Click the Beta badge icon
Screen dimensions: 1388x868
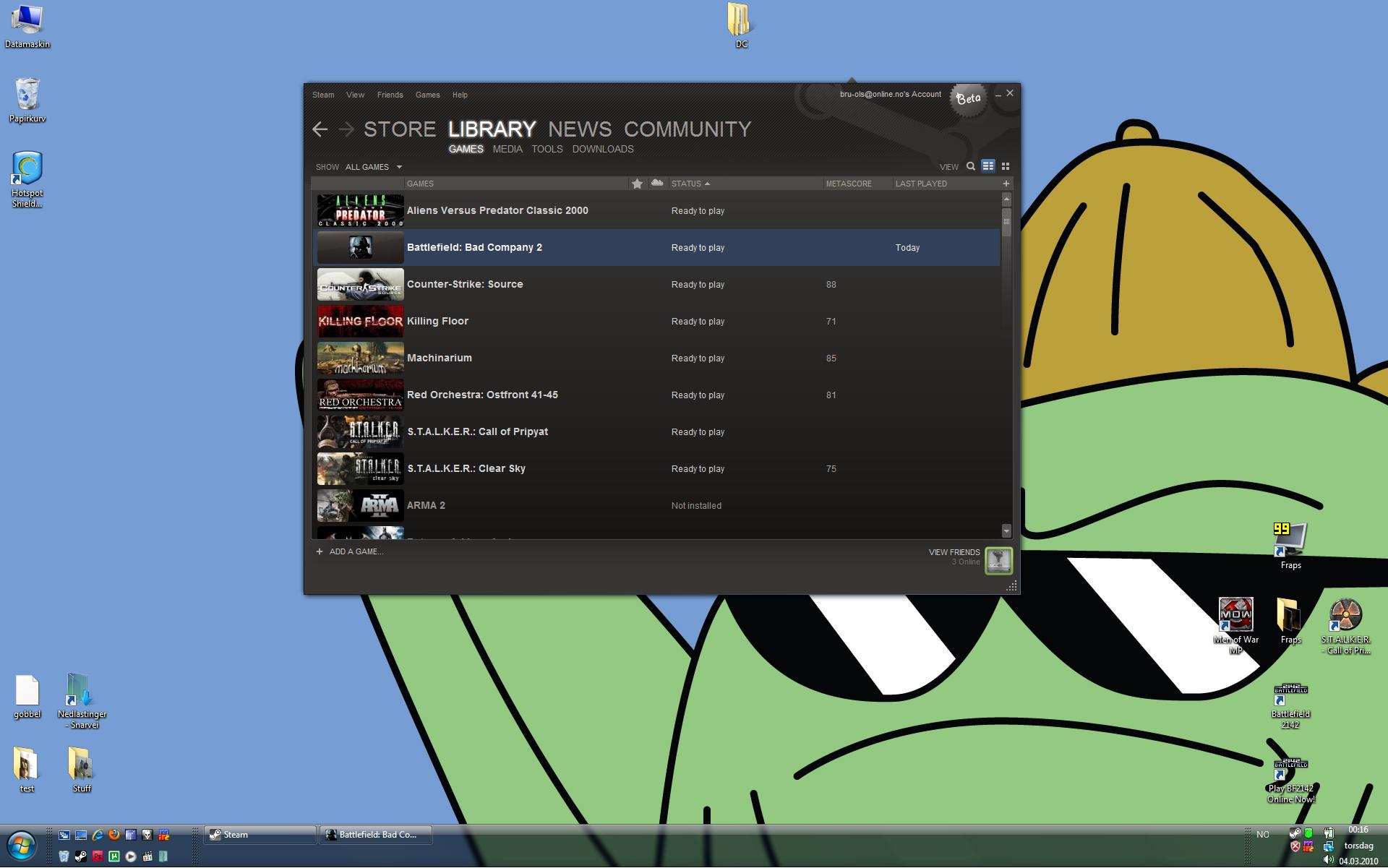point(968,99)
